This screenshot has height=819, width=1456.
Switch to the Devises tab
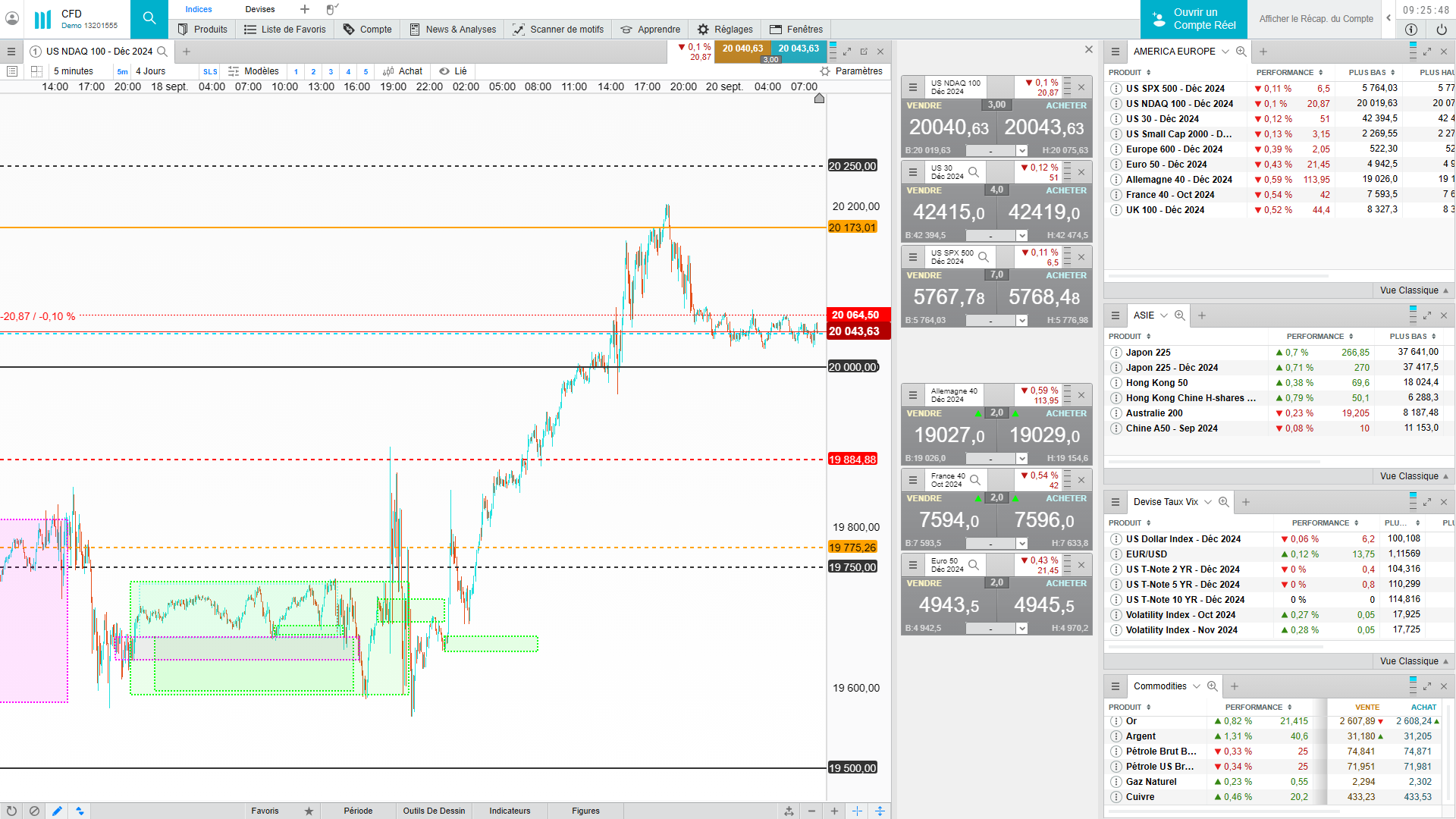click(x=260, y=9)
